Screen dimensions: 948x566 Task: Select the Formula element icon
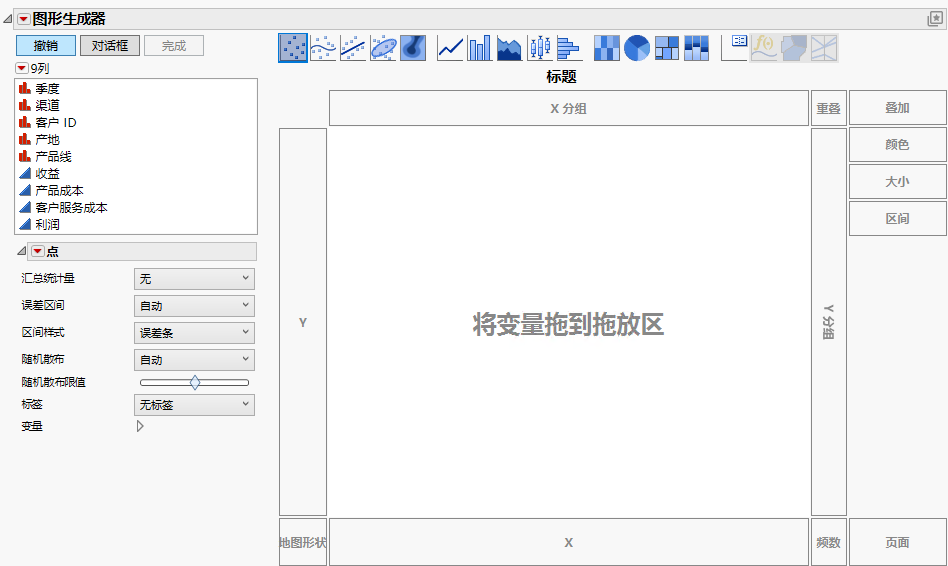(x=764, y=48)
